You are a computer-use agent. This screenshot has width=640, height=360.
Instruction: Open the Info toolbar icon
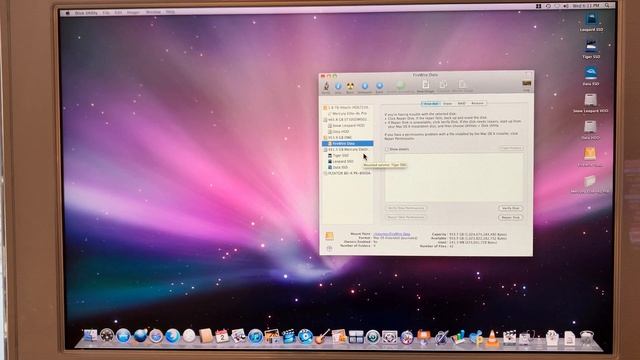click(338, 87)
